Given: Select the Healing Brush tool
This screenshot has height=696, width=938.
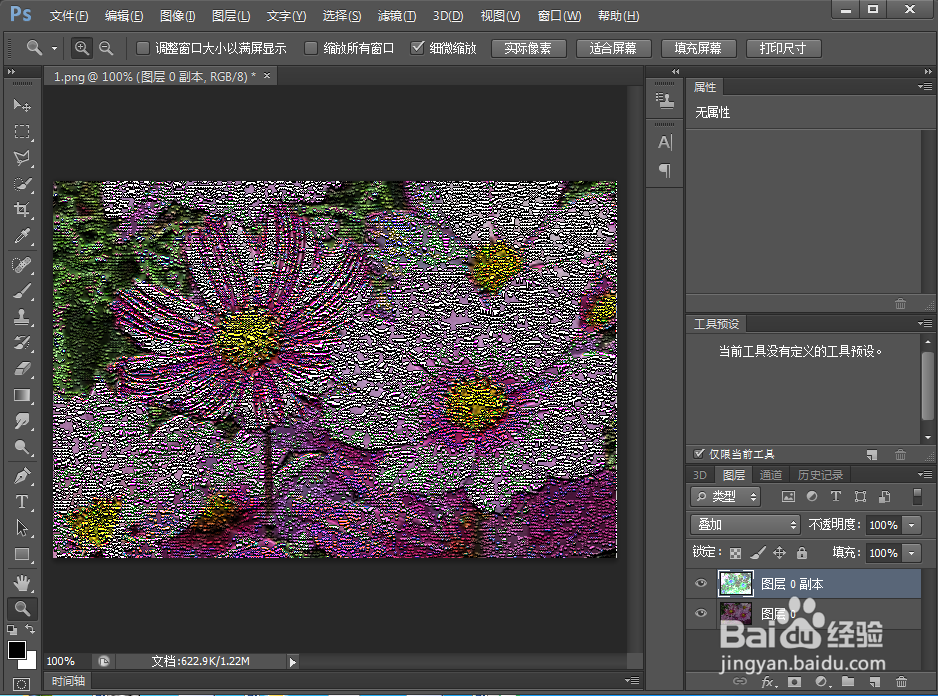Looking at the screenshot, I should 22,265.
